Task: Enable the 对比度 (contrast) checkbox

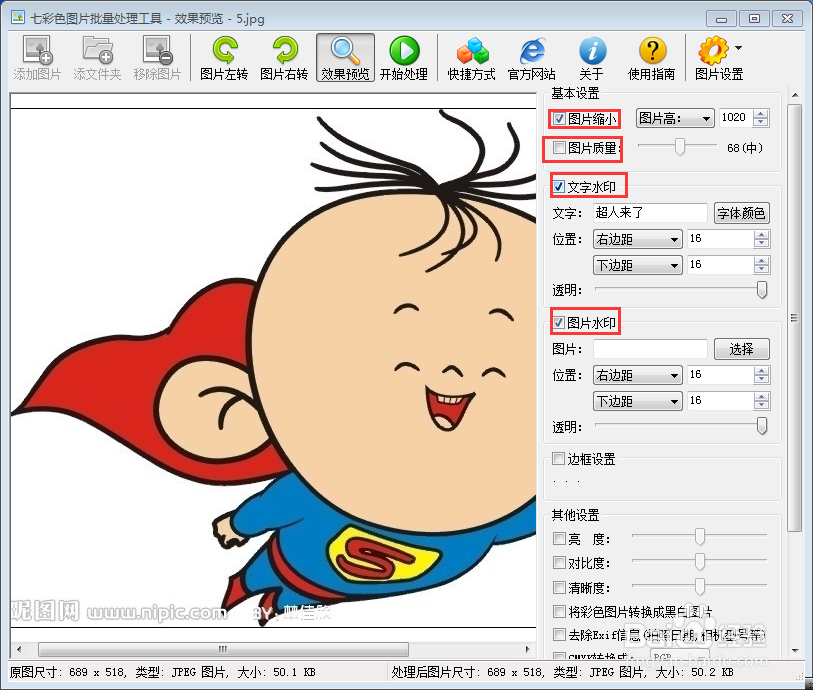Action: click(x=559, y=562)
